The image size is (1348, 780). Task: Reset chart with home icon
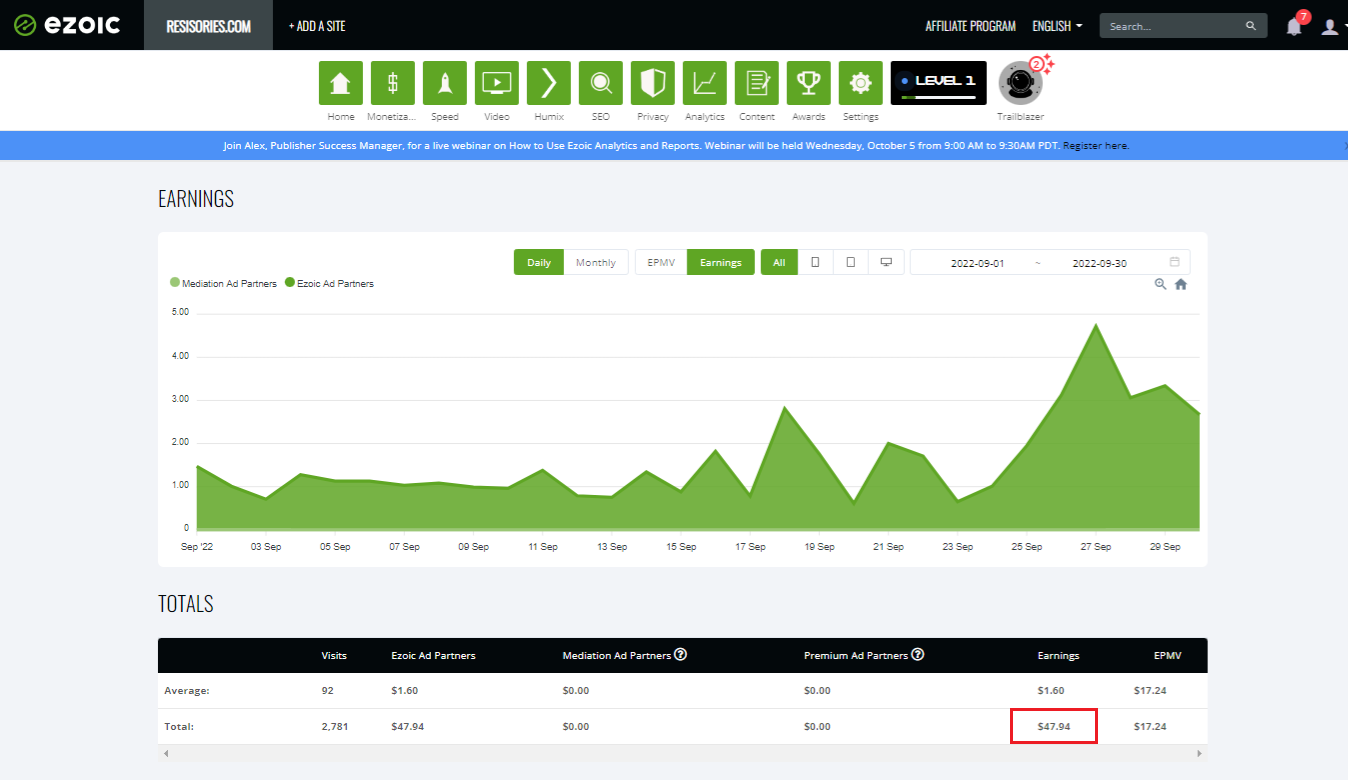coord(1181,284)
